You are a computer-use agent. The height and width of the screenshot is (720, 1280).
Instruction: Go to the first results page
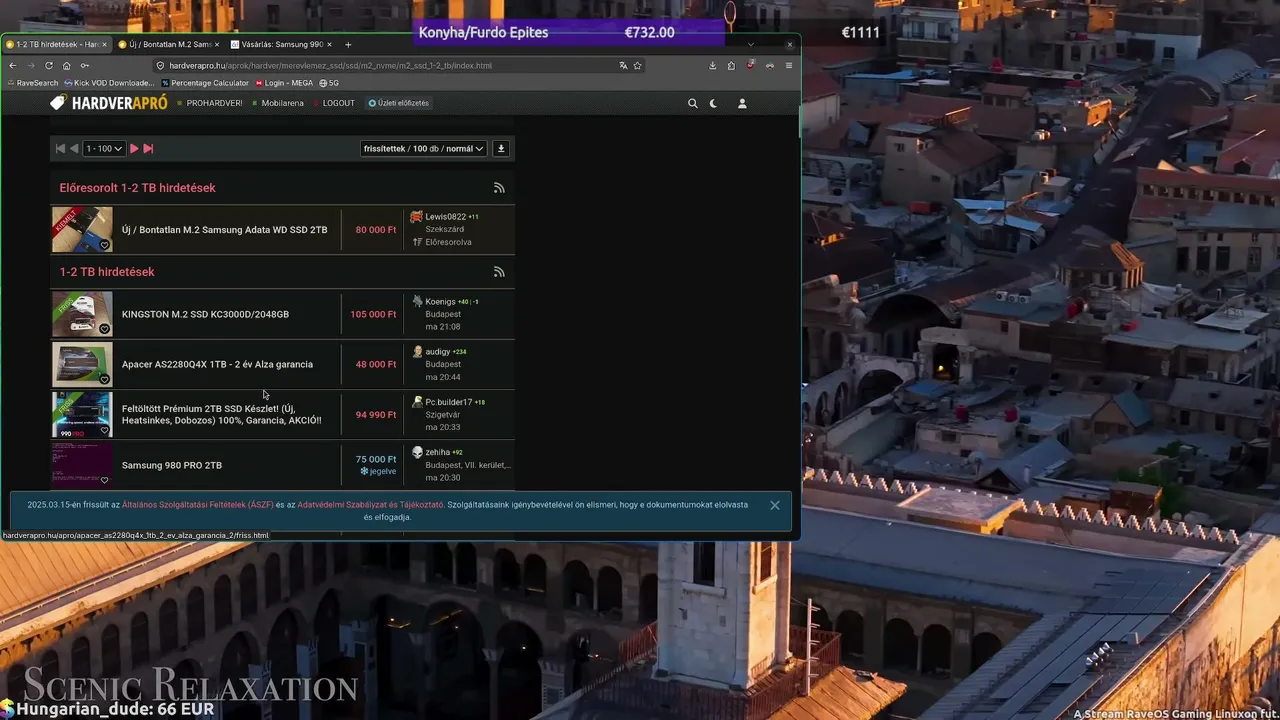point(60,148)
